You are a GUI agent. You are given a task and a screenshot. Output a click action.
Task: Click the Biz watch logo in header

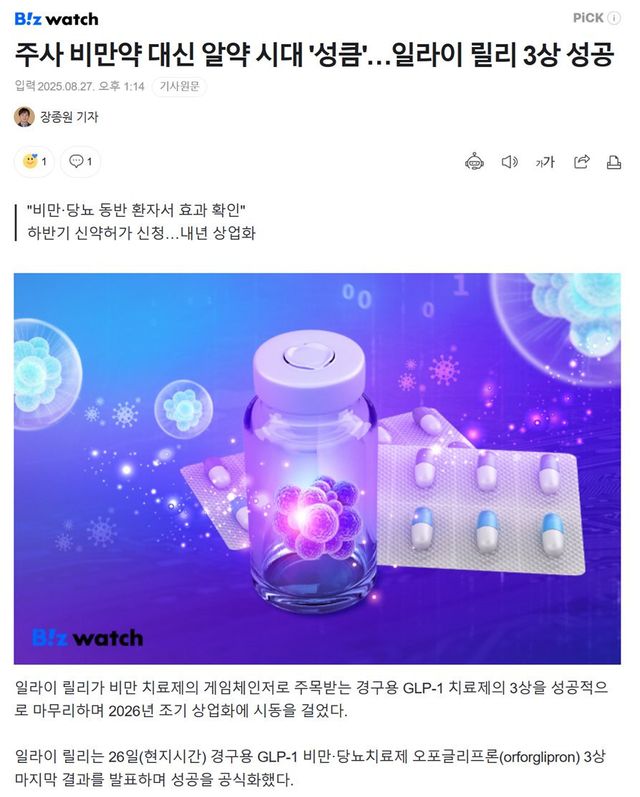click(56, 19)
